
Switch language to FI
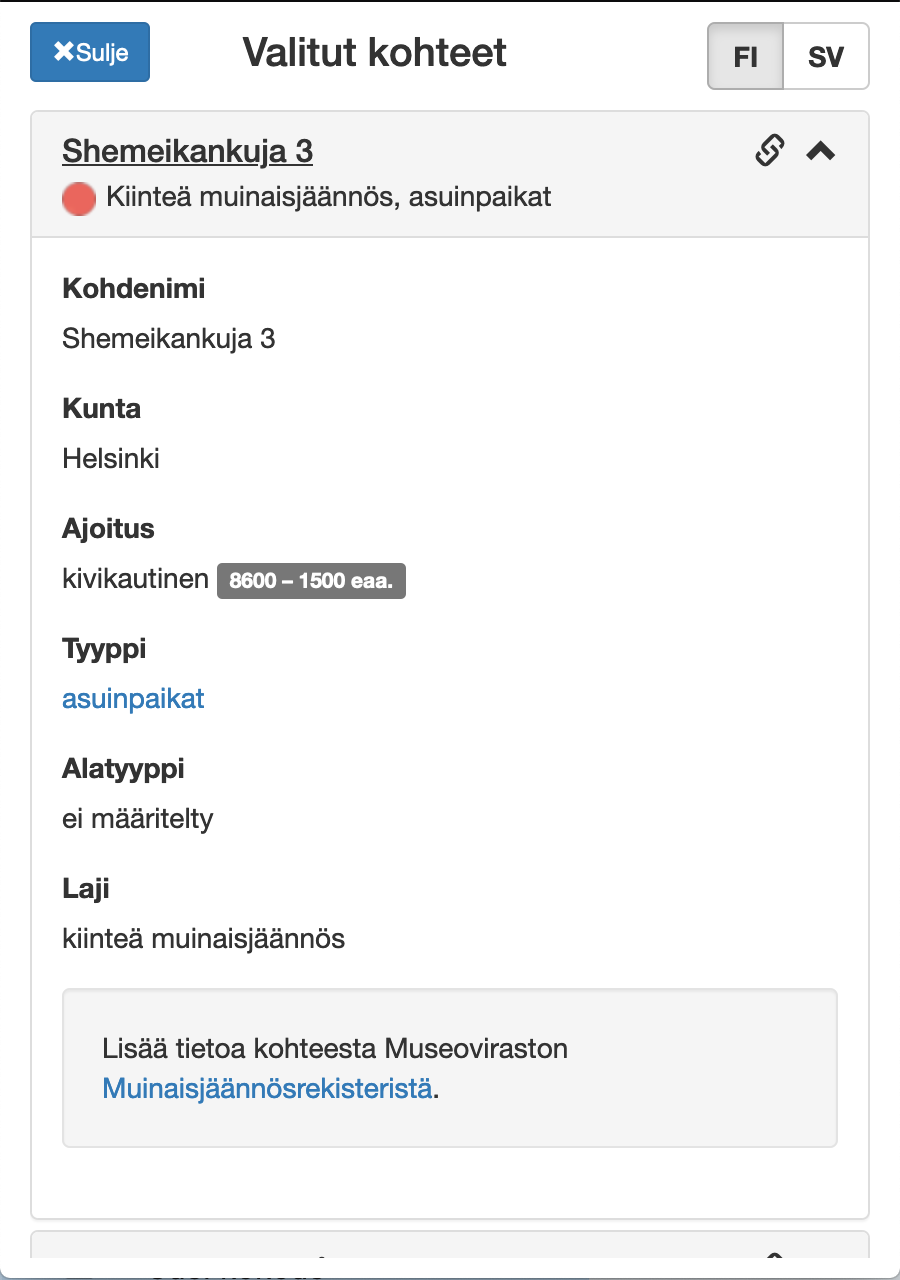[x=745, y=57]
